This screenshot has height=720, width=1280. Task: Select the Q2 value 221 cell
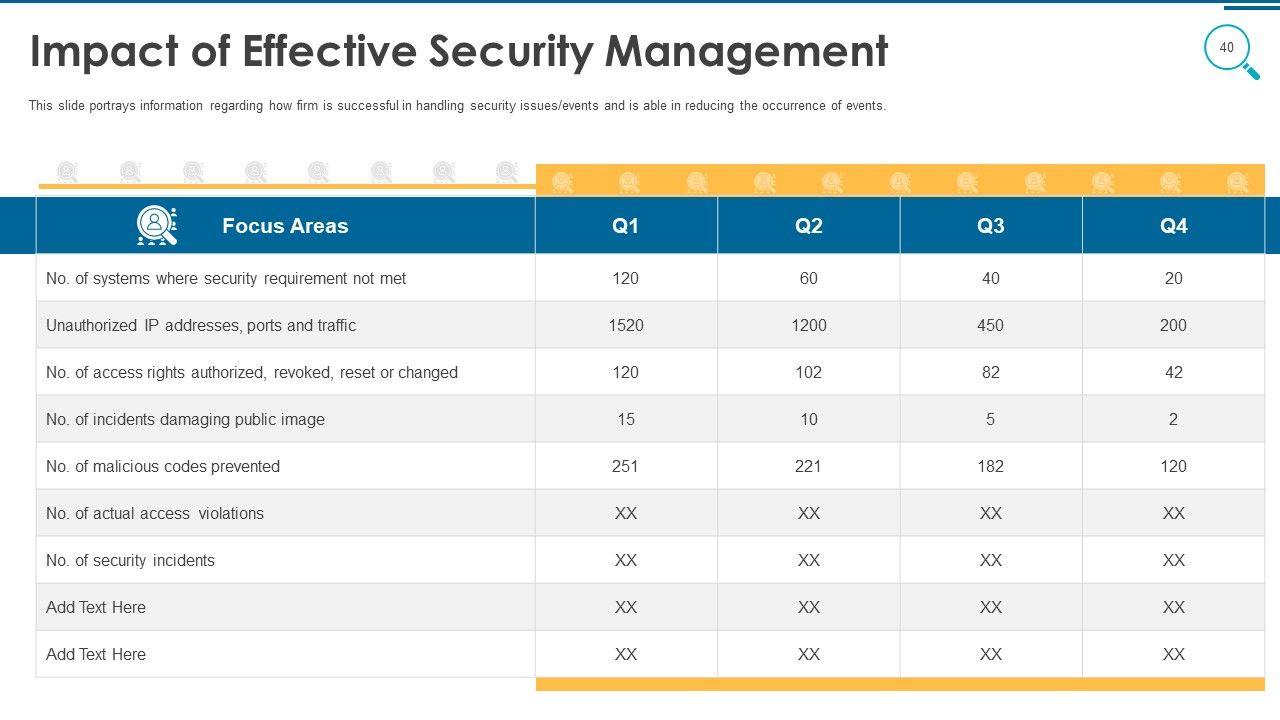click(x=808, y=466)
